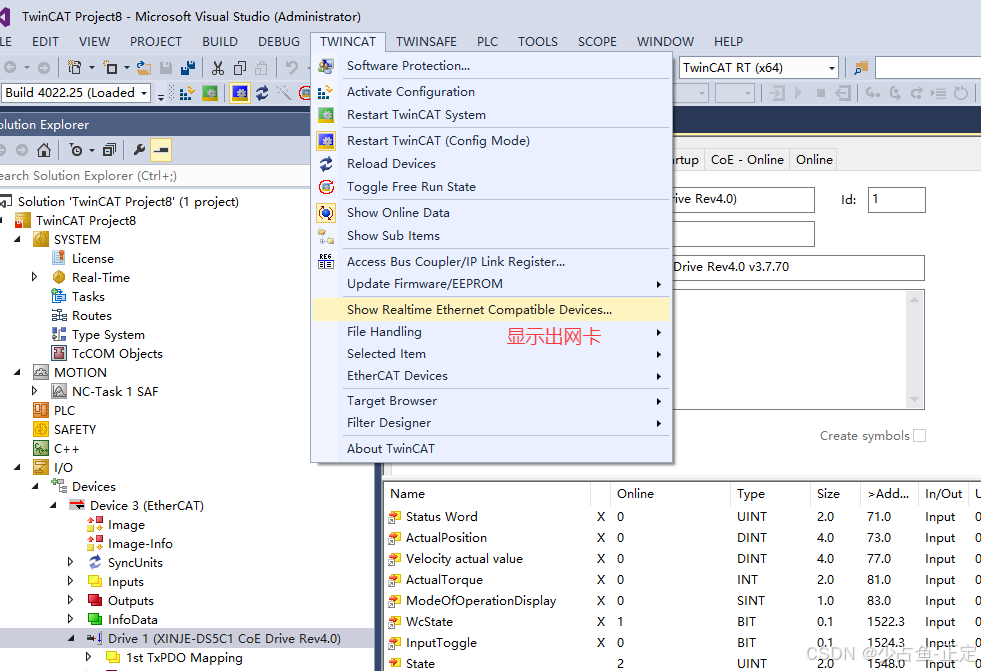Click the Preview Selected Items toggle icon
This screenshot has width=981, height=671.
(x=161, y=150)
